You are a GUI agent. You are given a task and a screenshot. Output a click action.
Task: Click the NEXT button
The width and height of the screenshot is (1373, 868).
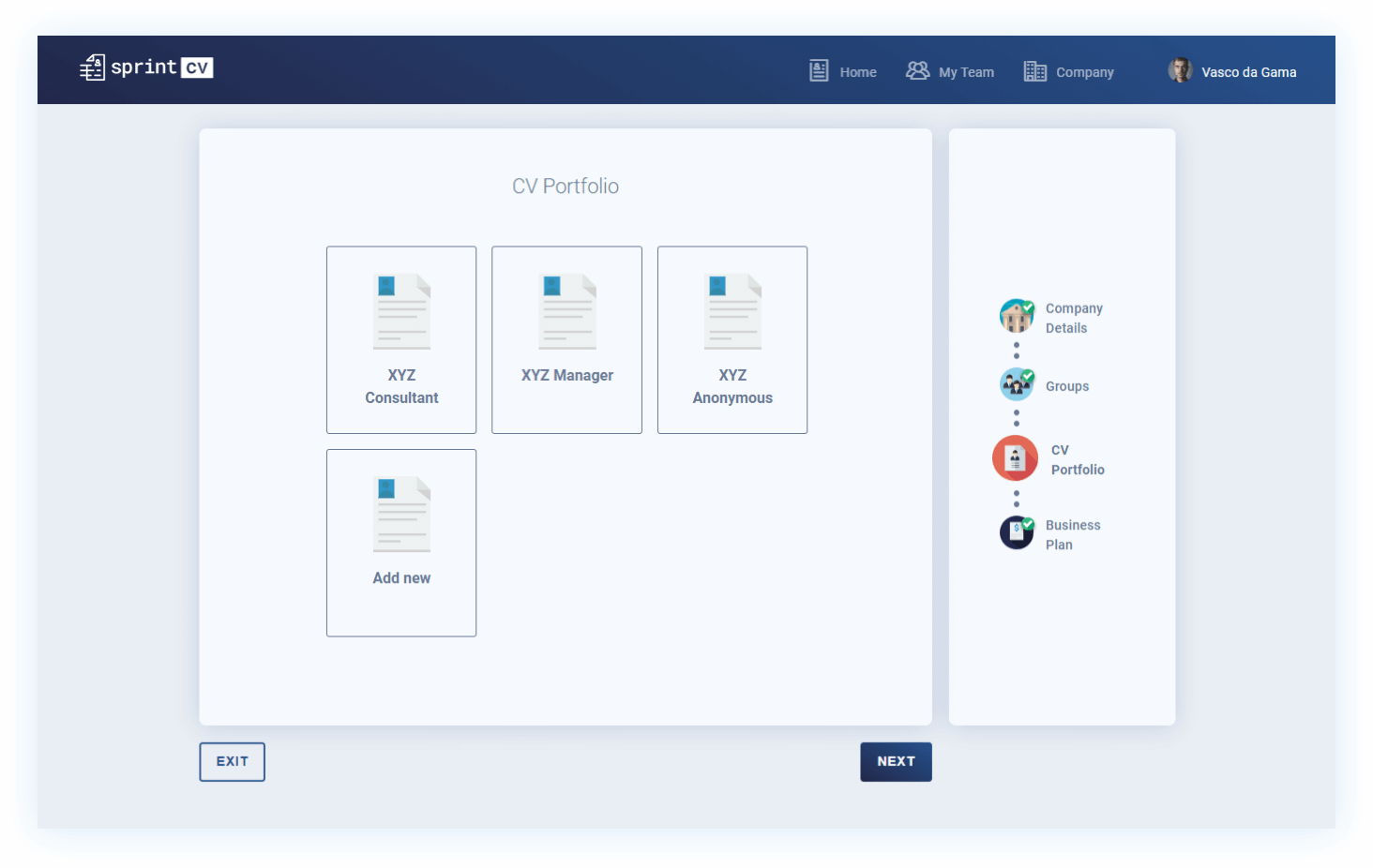click(896, 761)
